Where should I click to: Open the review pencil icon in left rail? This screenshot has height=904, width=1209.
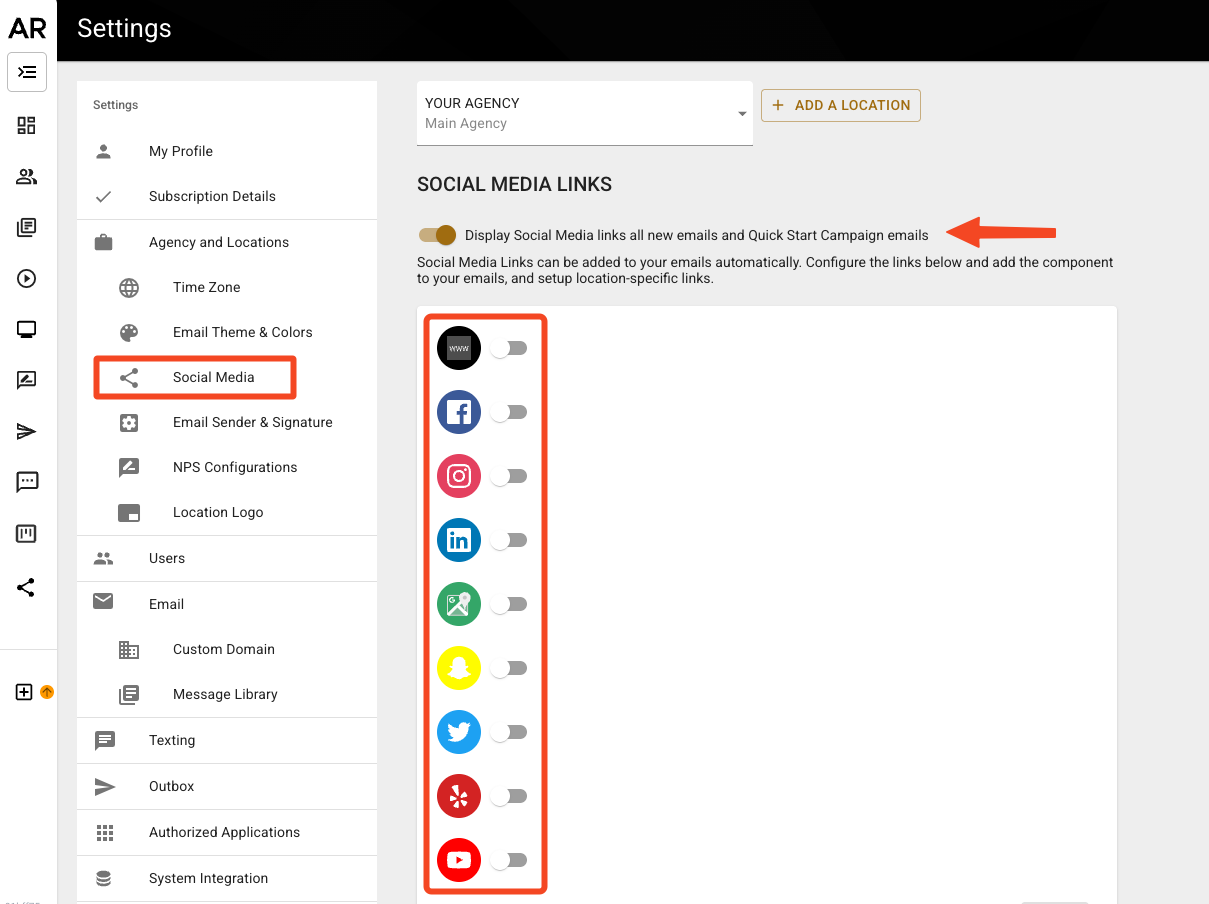tap(27, 381)
